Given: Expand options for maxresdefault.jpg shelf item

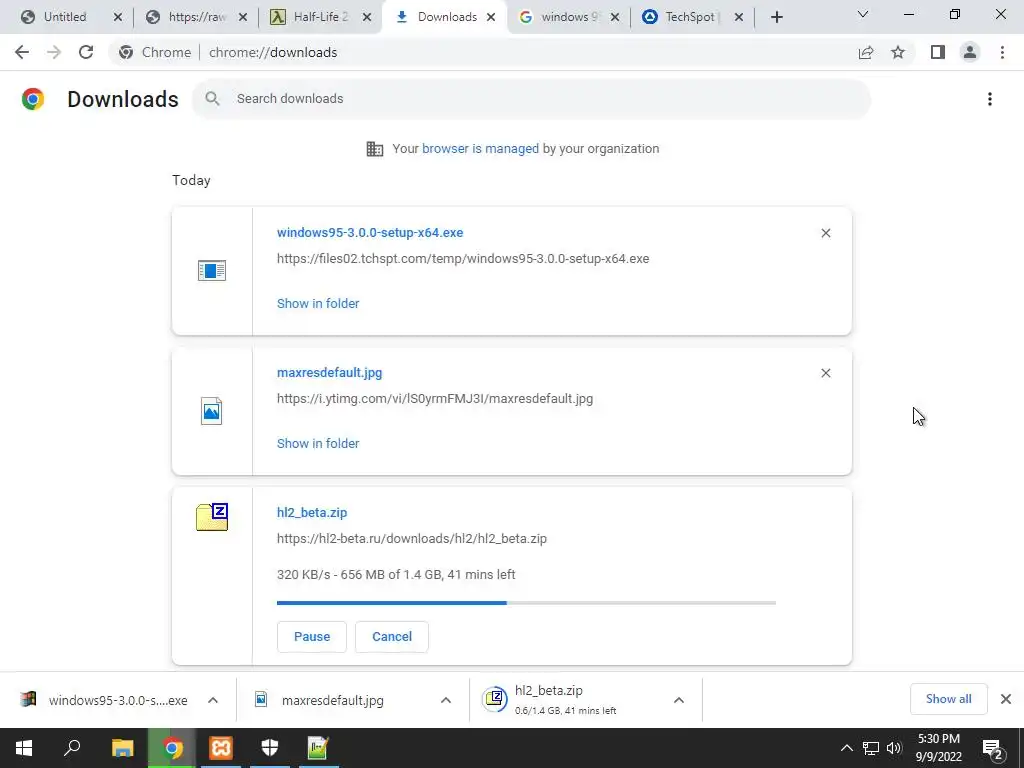Looking at the screenshot, I should coord(446,700).
